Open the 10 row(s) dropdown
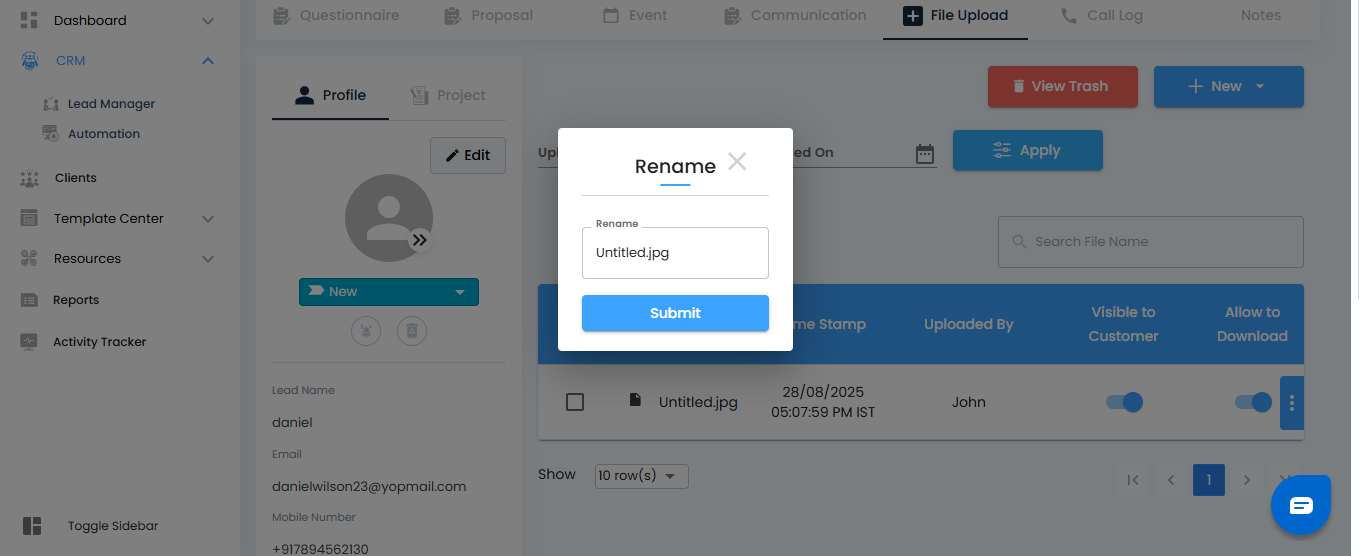This screenshot has width=1364, height=556. [641, 475]
